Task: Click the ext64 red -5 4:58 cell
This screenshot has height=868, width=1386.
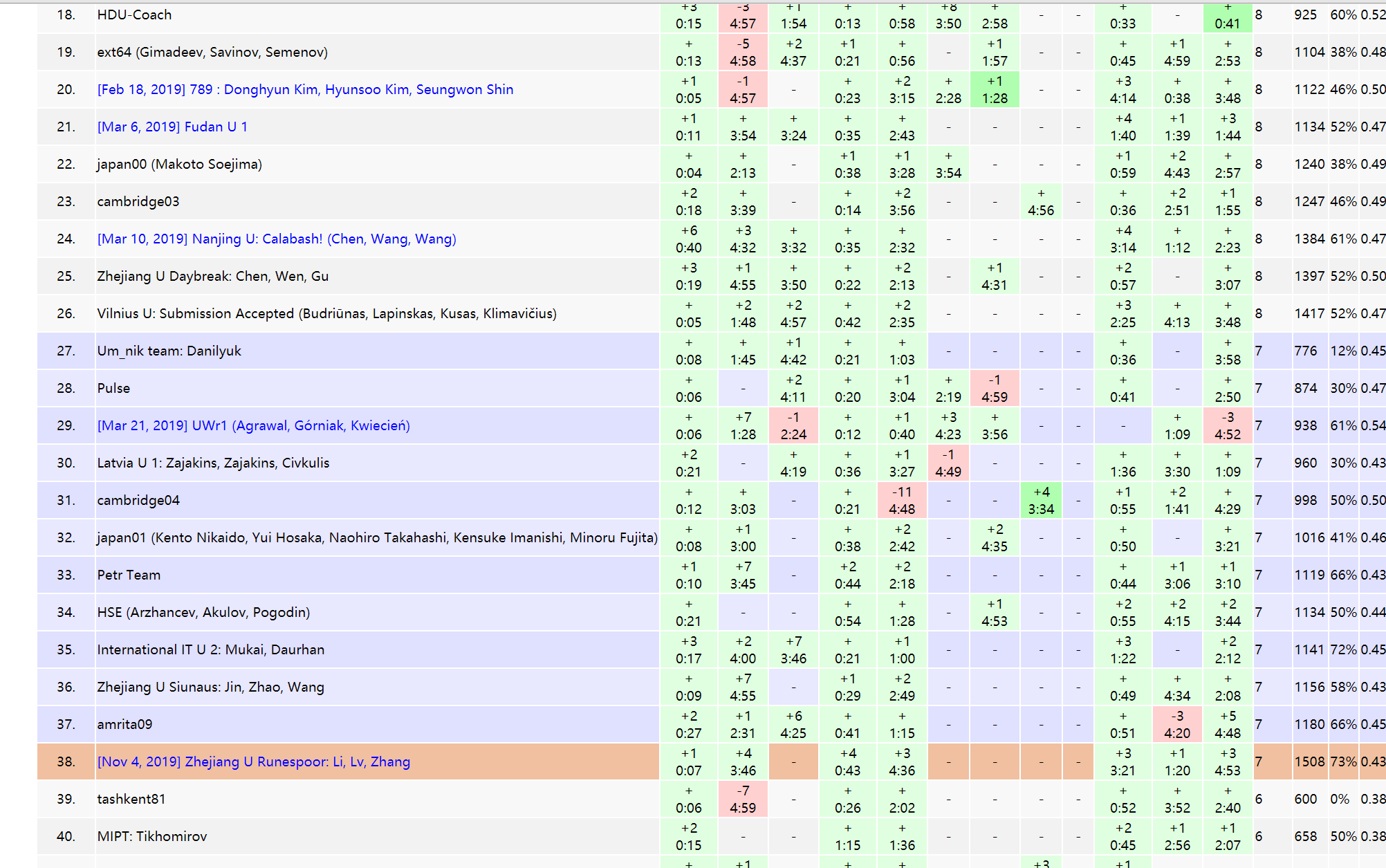Action: (x=743, y=52)
